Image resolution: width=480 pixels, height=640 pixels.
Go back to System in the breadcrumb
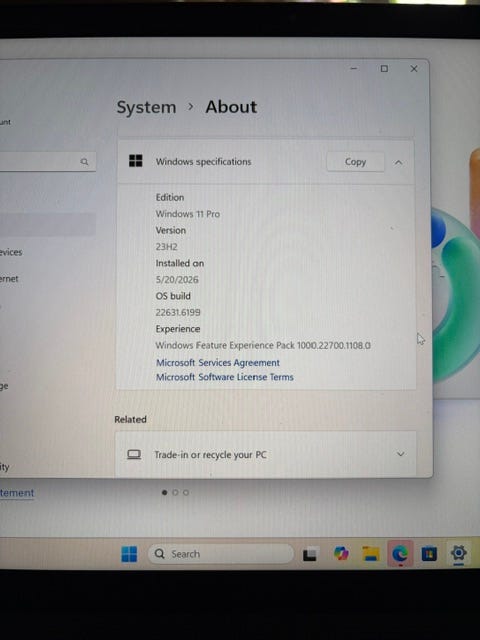pyautogui.click(x=146, y=107)
